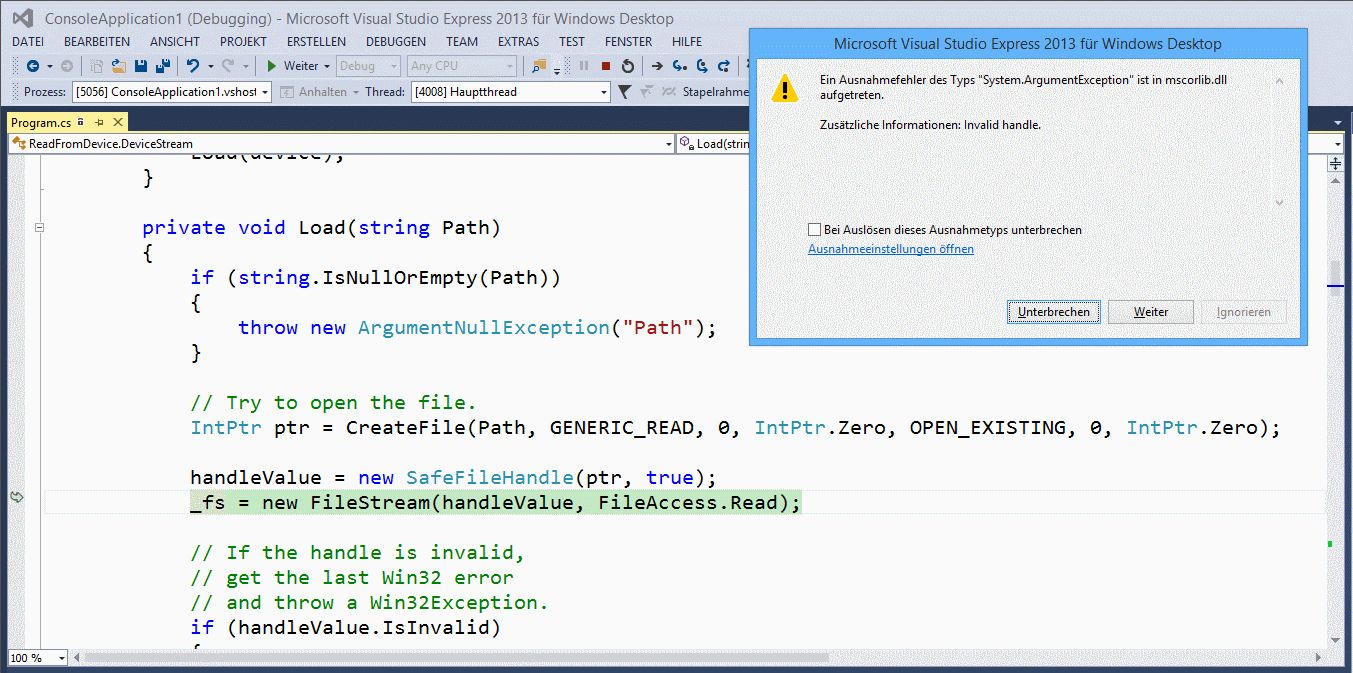The height and width of the screenshot is (673, 1353).
Task: Open the DEBUGGEN menu
Action: 395,42
